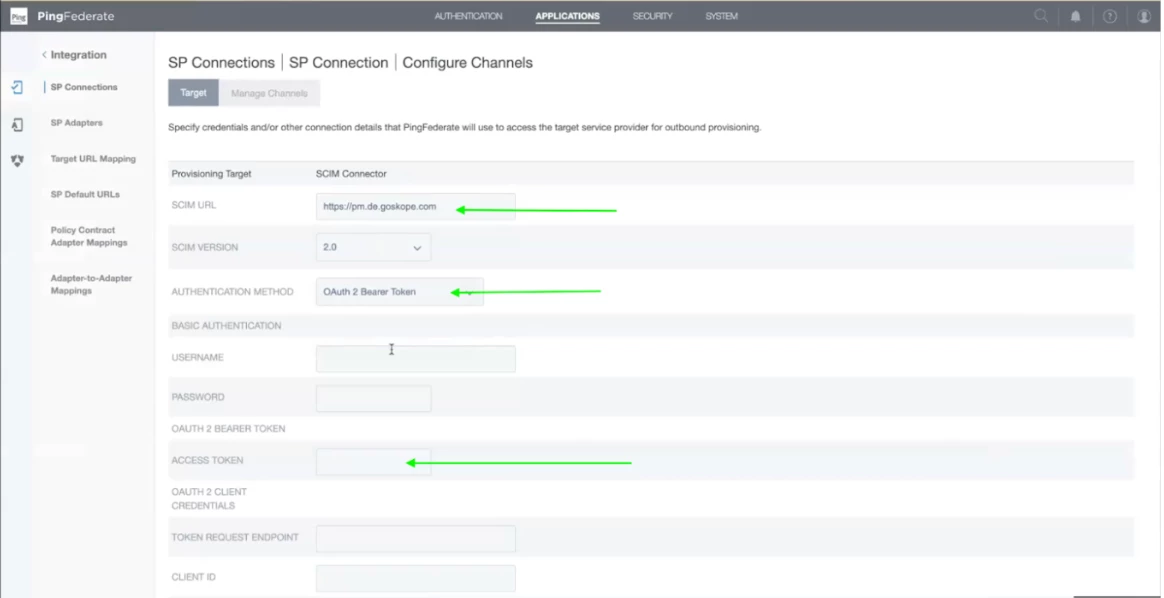Screen dimensions: 1164x598
Task: Click into the ACCESS TOKEN field
Action: pyautogui.click(x=373, y=461)
